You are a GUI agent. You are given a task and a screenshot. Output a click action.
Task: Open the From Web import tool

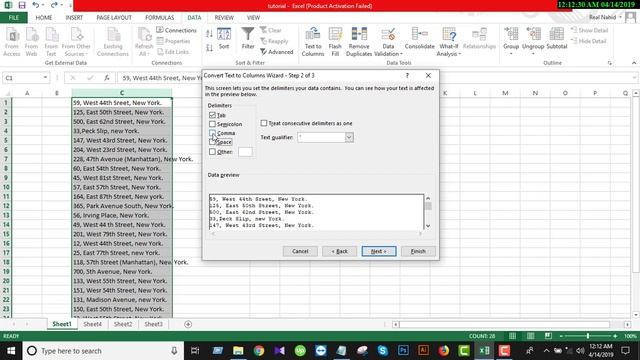[31, 42]
